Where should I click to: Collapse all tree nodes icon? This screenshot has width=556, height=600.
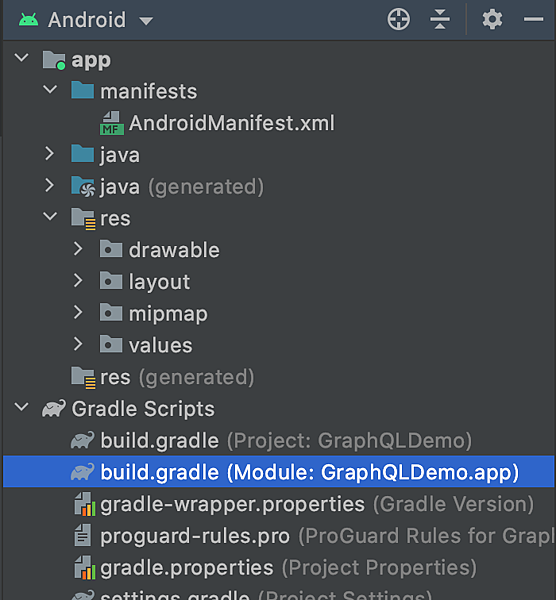tap(440, 20)
